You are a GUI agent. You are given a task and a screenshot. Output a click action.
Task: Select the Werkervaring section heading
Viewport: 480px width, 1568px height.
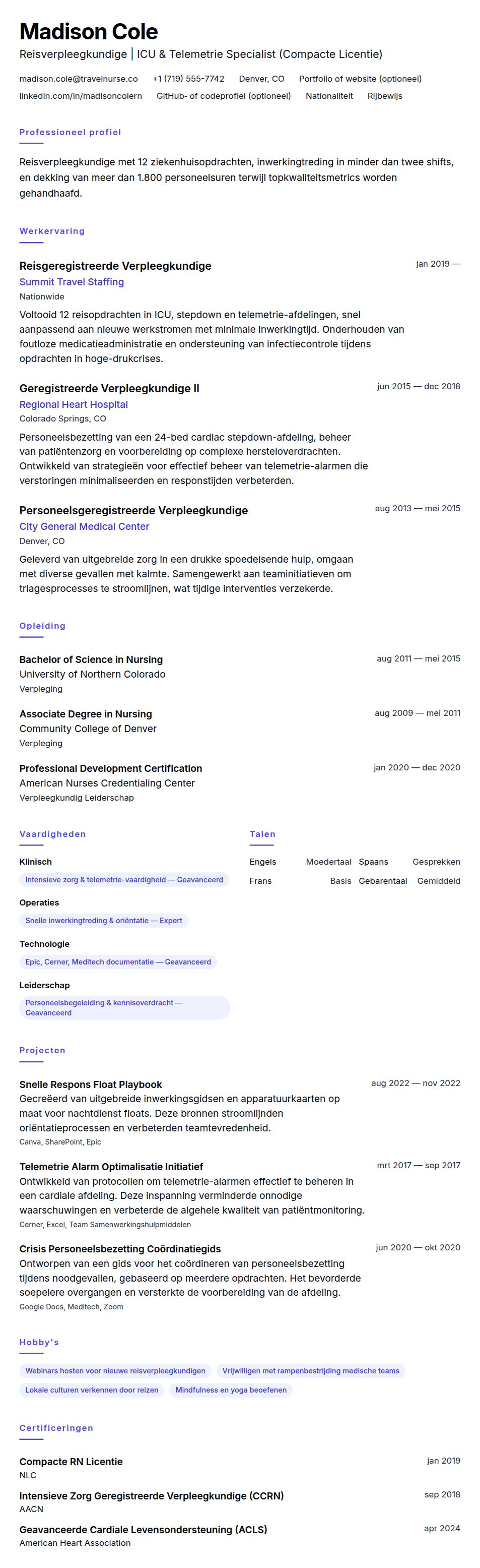(x=52, y=231)
